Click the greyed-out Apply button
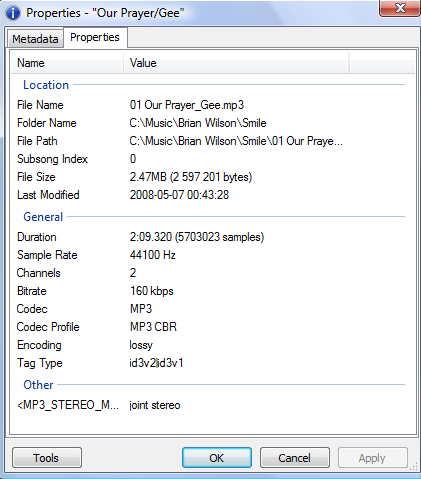 click(x=373, y=458)
